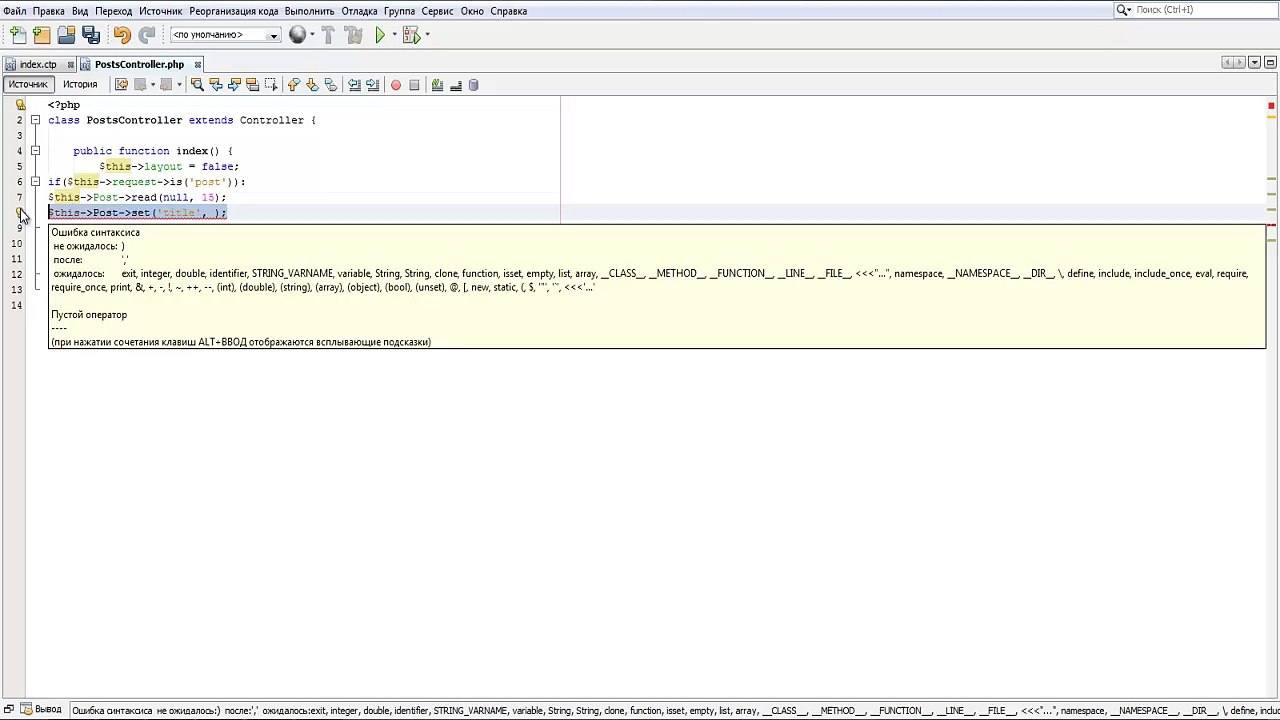The image size is (1280, 720).
Task: Toggle rectangular selection mode
Action: pos(271,85)
